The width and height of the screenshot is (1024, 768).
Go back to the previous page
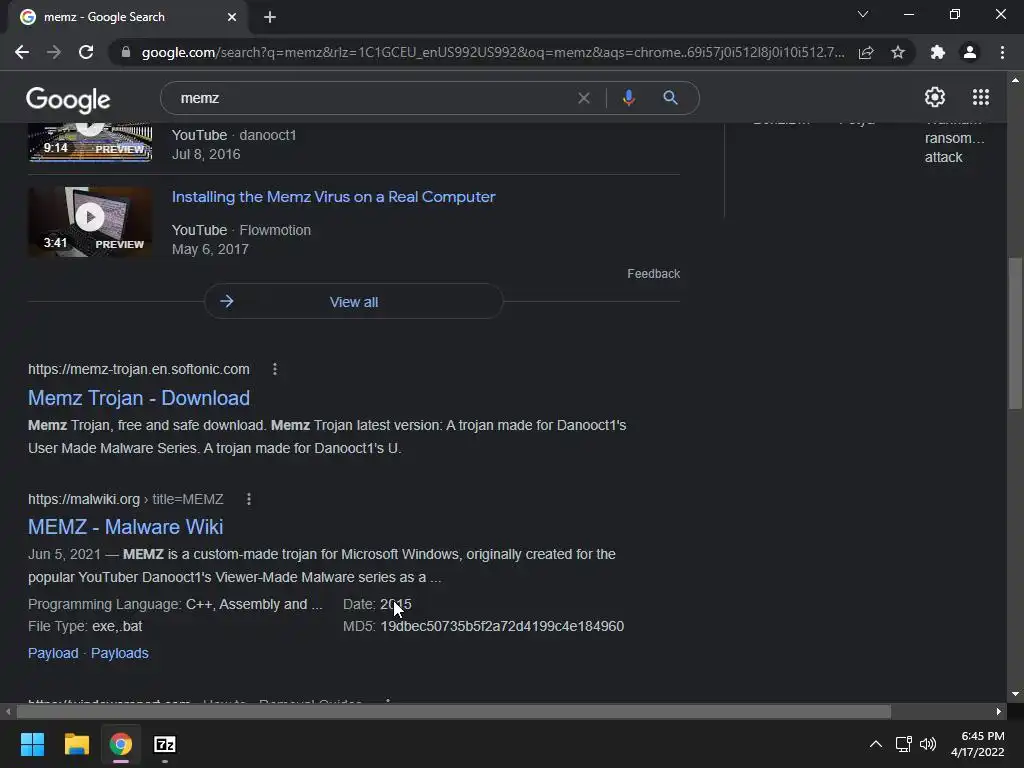(22, 52)
